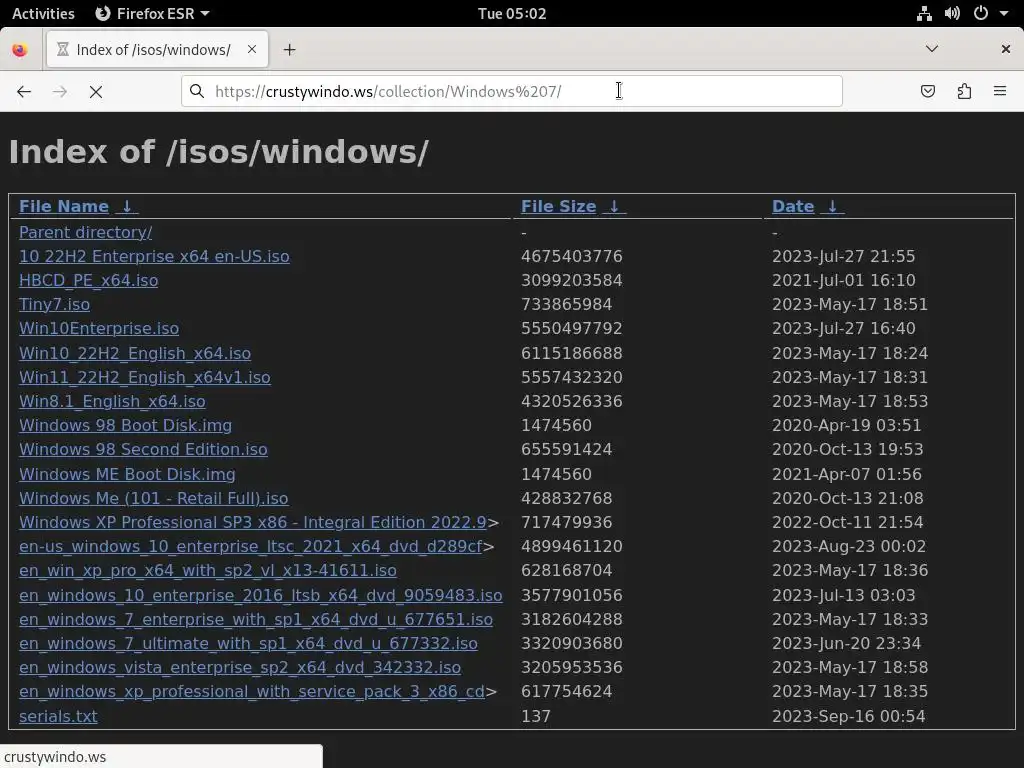Open Win8.1_English_x64.iso link
This screenshot has width=1024, height=768.
112,401
